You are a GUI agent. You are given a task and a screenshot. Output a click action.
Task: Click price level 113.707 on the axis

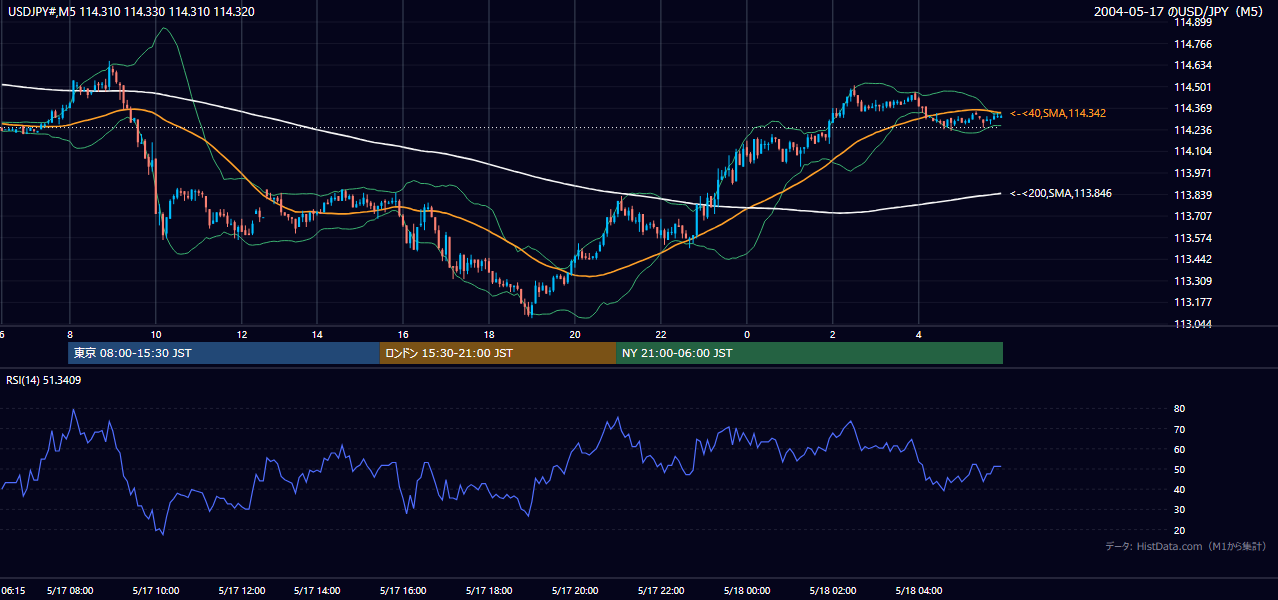pos(1193,216)
